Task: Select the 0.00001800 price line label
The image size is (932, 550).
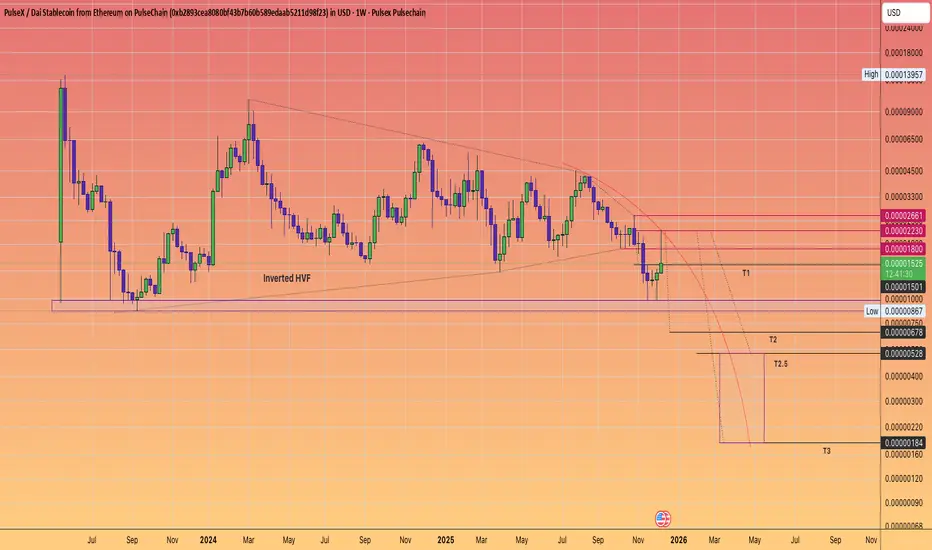Action: 903,249
